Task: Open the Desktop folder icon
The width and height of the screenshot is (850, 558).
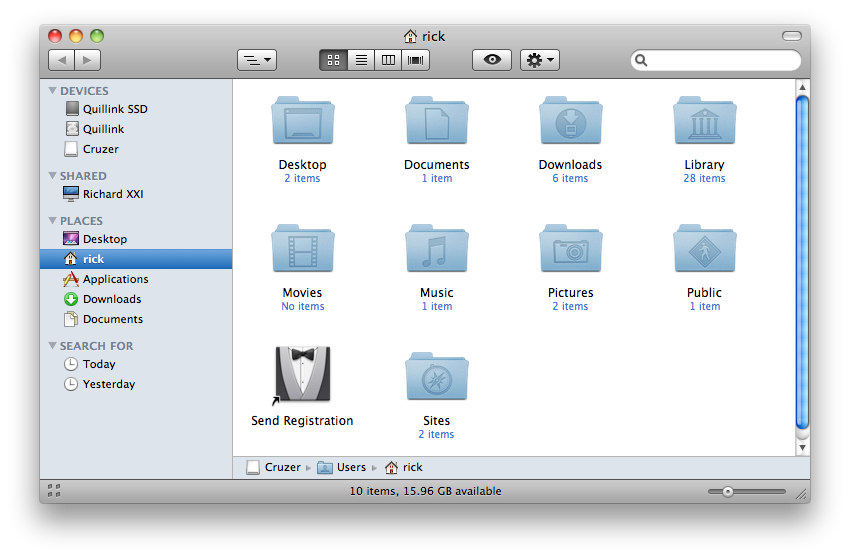Action: (x=302, y=120)
